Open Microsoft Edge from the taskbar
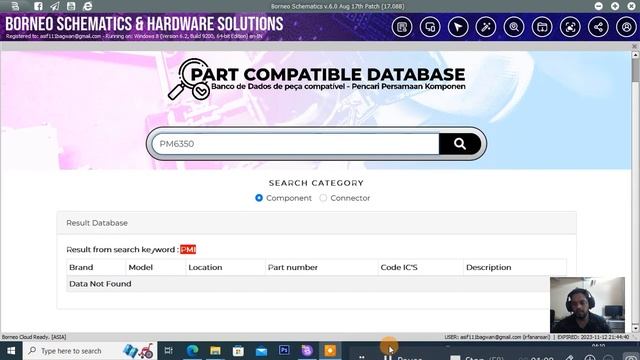 192,351
